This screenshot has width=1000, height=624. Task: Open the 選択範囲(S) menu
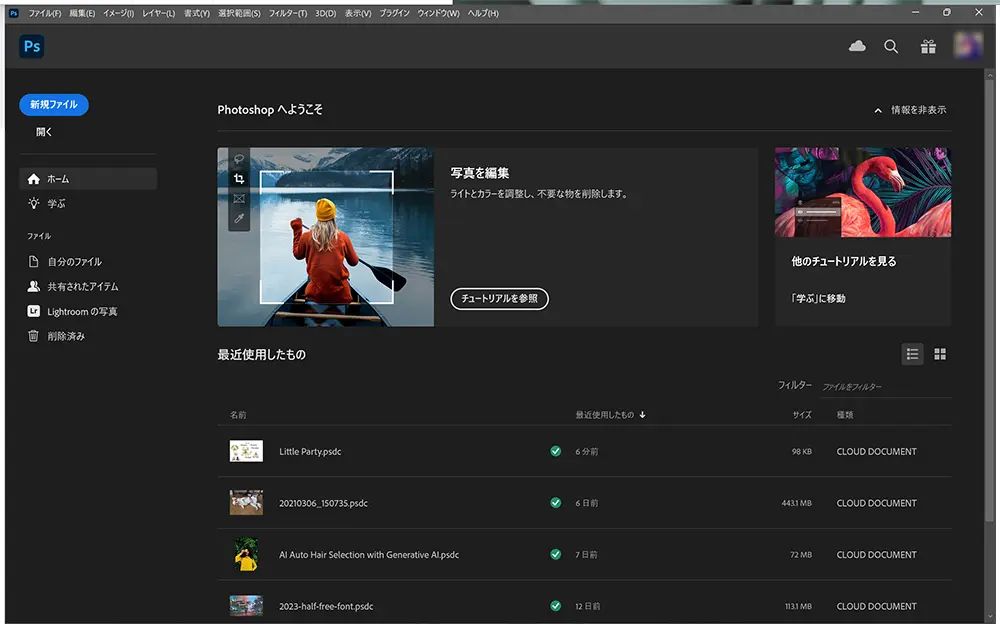[239, 13]
